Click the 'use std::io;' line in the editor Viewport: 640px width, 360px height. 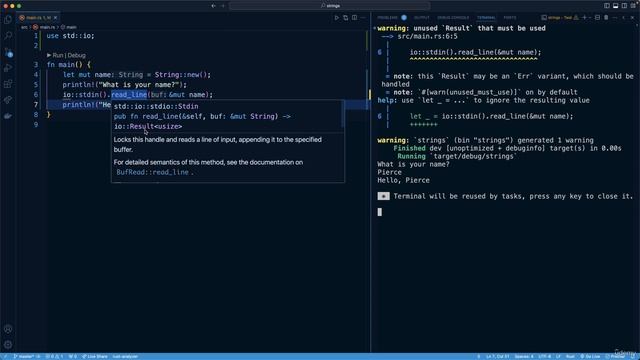pyautogui.click(x=70, y=36)
